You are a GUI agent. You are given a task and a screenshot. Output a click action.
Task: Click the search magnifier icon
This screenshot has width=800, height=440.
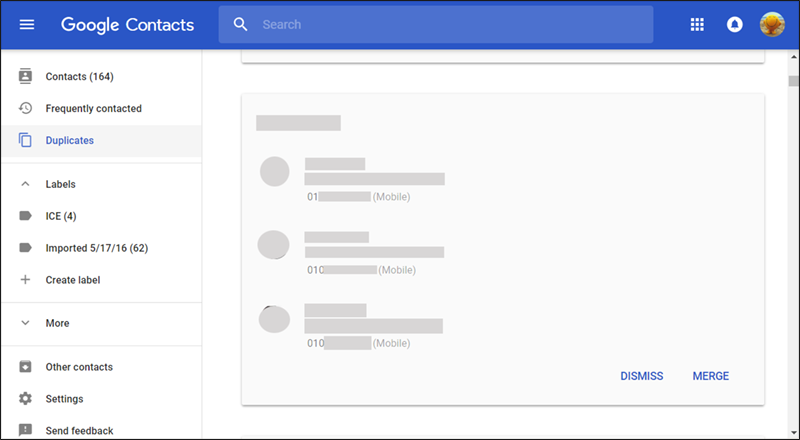tap(240, 24)
